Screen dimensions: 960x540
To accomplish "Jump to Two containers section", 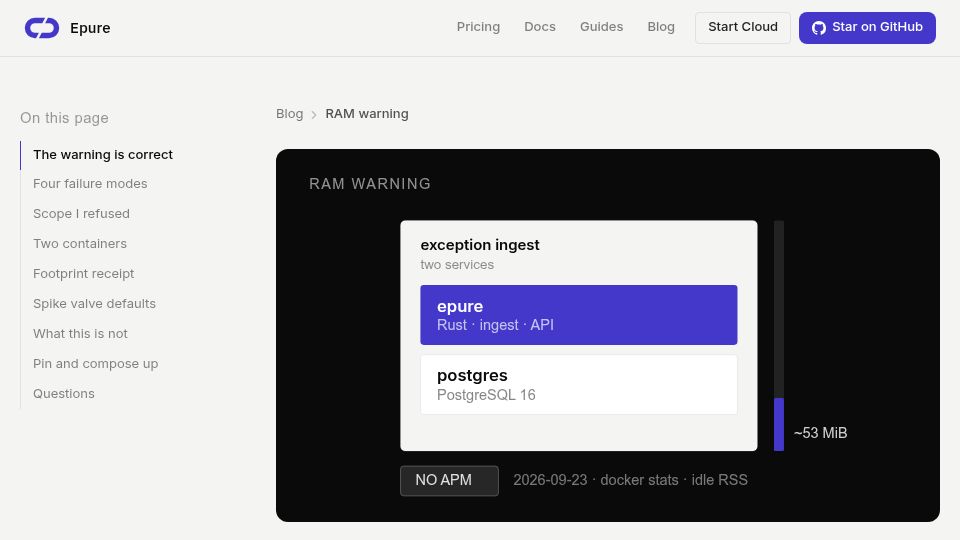I will click(80, 244).
